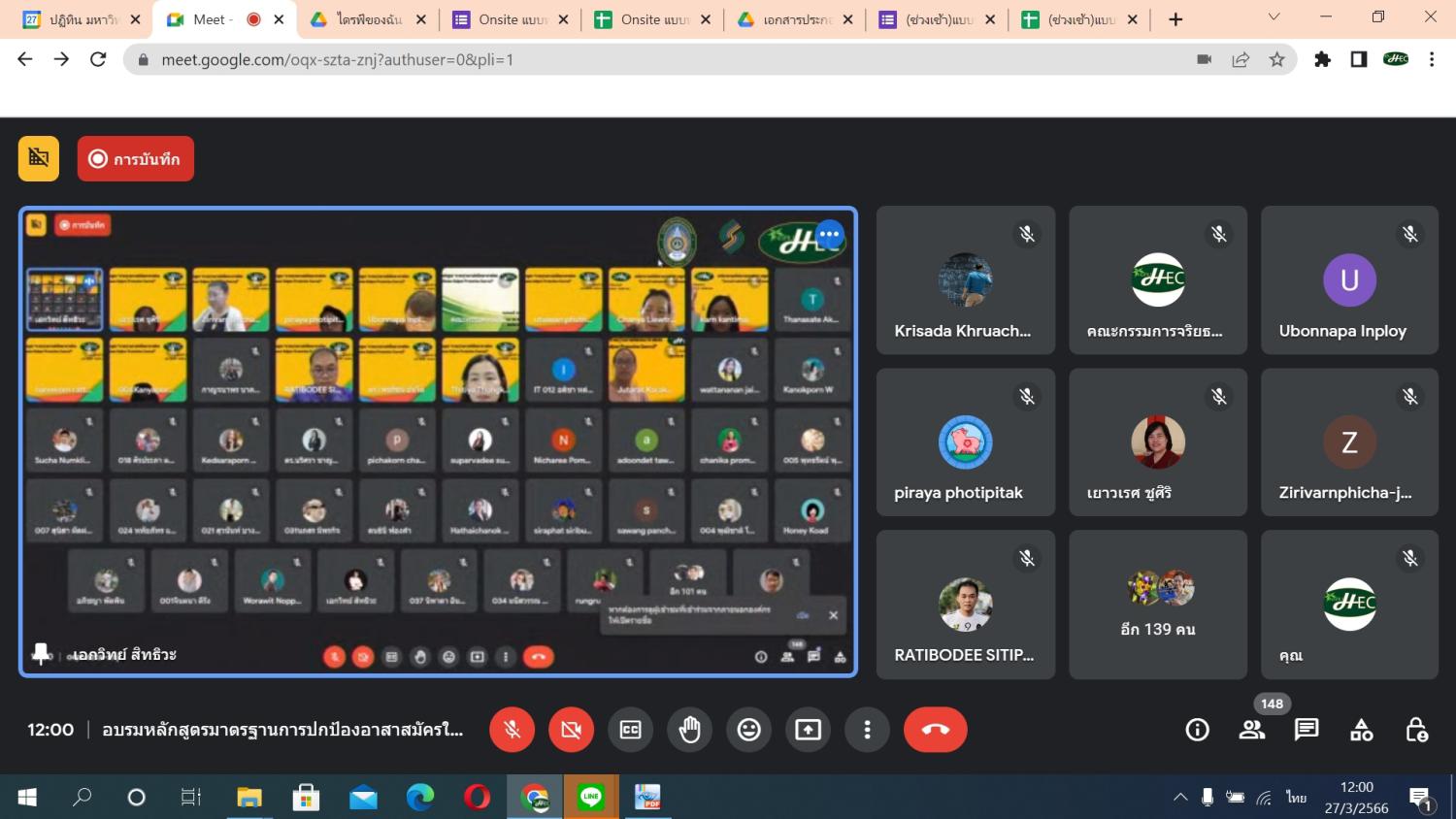Open the more options three-dot menu
The width and height of the screenshot is (1456, 819).
[867, 730]
